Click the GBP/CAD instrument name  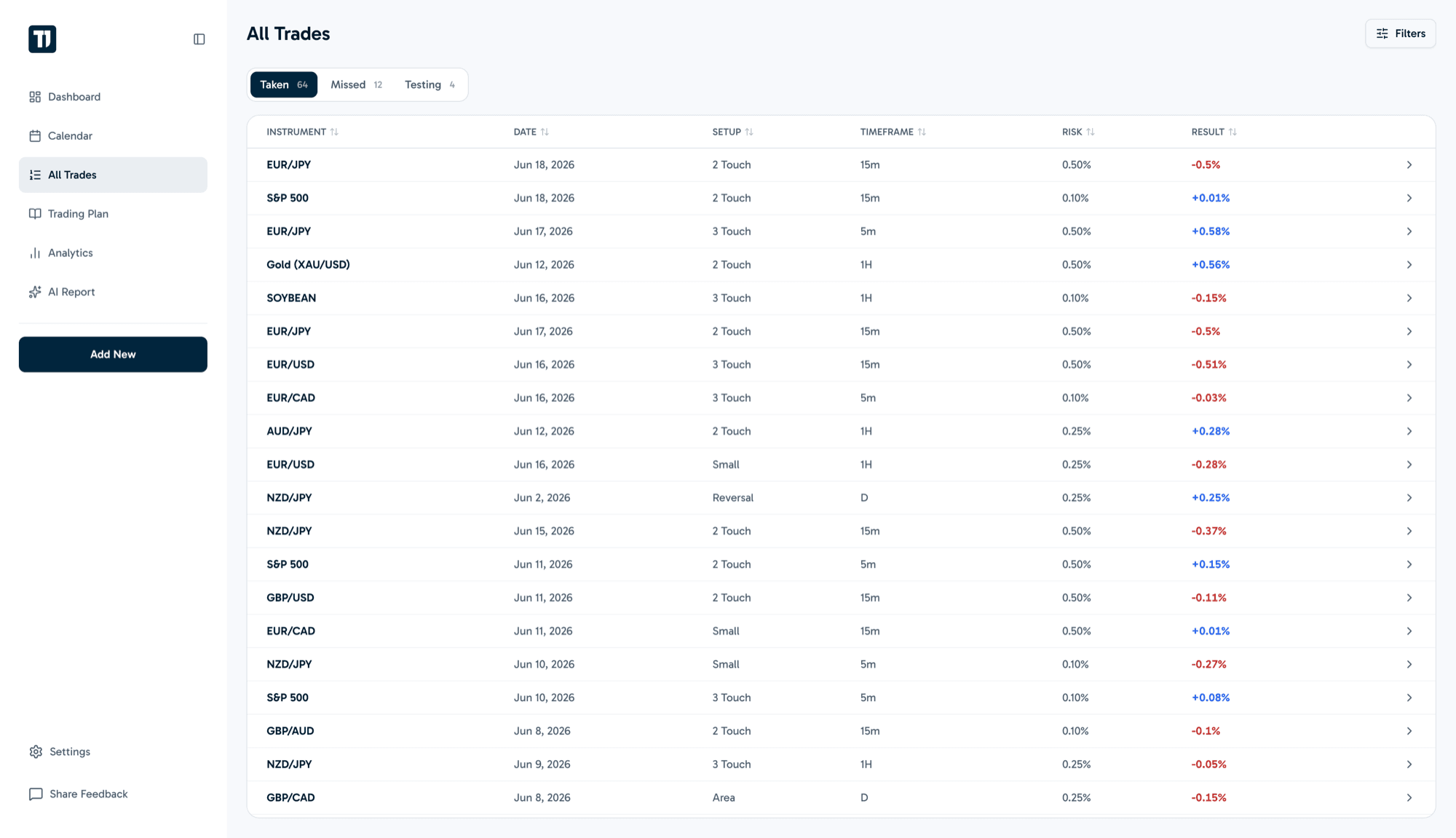coord(290,798)
